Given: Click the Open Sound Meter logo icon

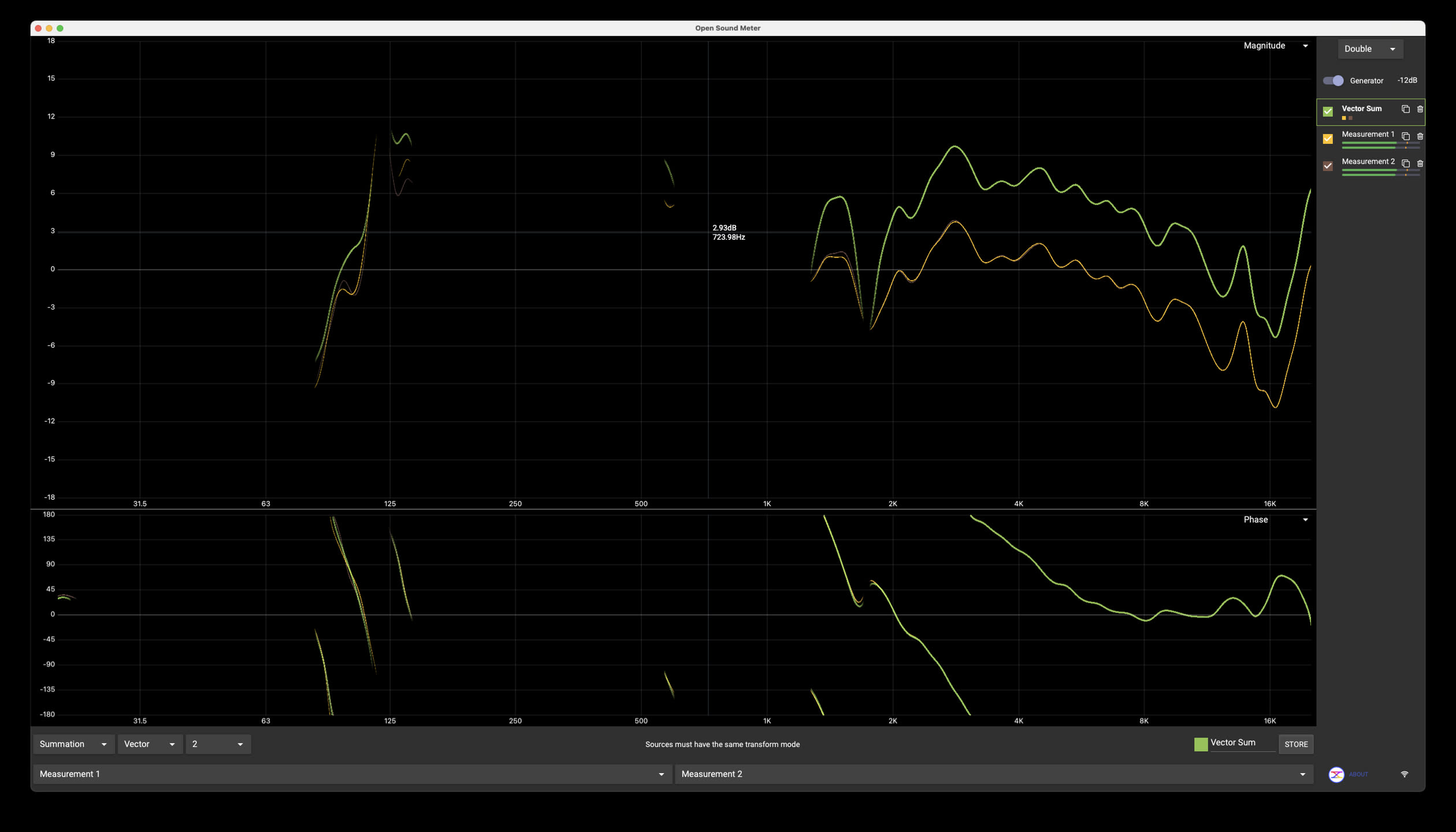Looking at the screenshot, I should point(1336,774).
